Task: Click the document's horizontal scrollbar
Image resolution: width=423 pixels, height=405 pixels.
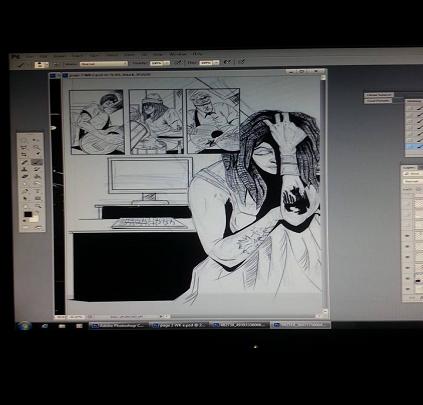Action: [x=243, y=316]
